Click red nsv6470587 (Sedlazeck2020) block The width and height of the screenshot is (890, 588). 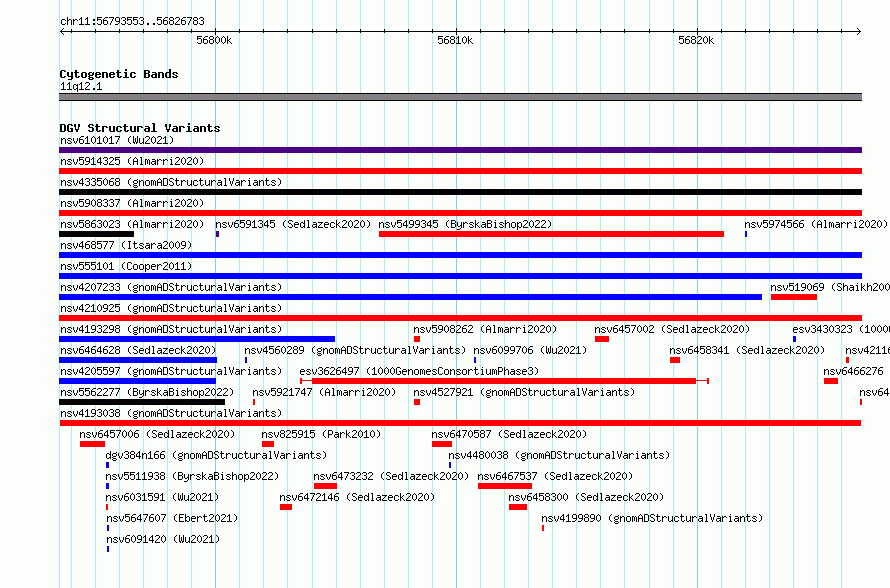pos(442,444)
